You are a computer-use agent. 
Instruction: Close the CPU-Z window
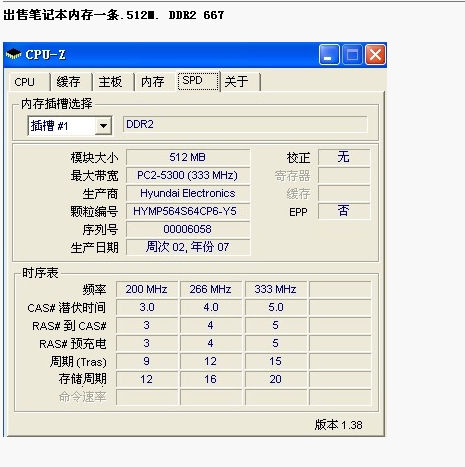tap(375, 54)
